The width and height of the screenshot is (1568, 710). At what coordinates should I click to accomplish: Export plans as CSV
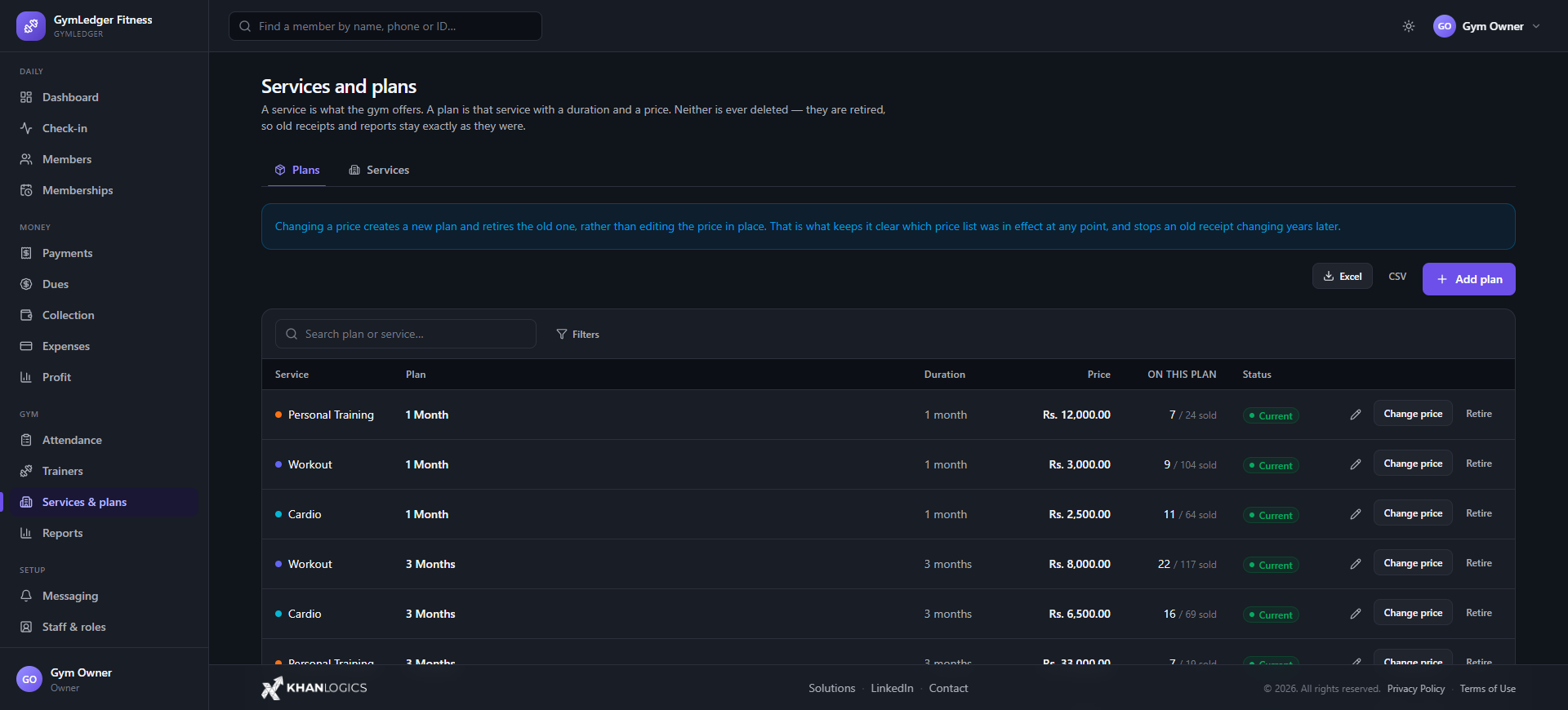point(1397,277)
